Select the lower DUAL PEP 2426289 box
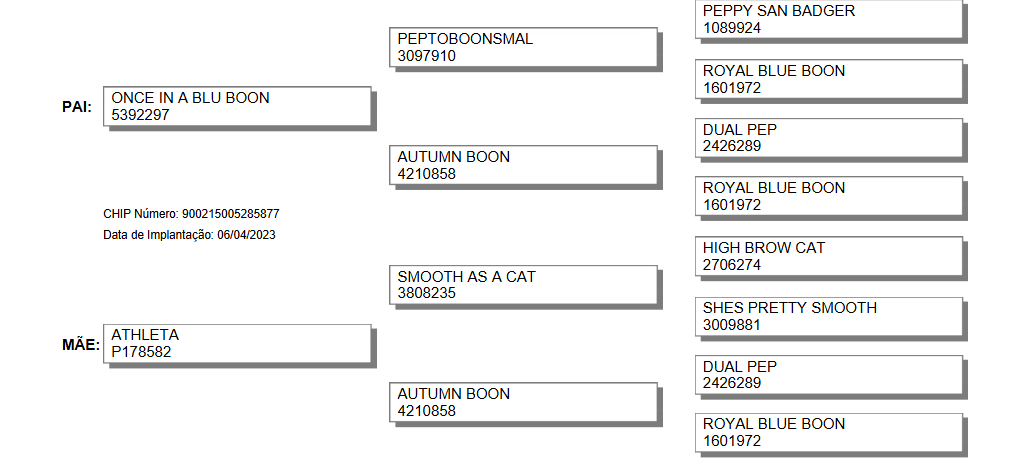 tap(829, 375)
